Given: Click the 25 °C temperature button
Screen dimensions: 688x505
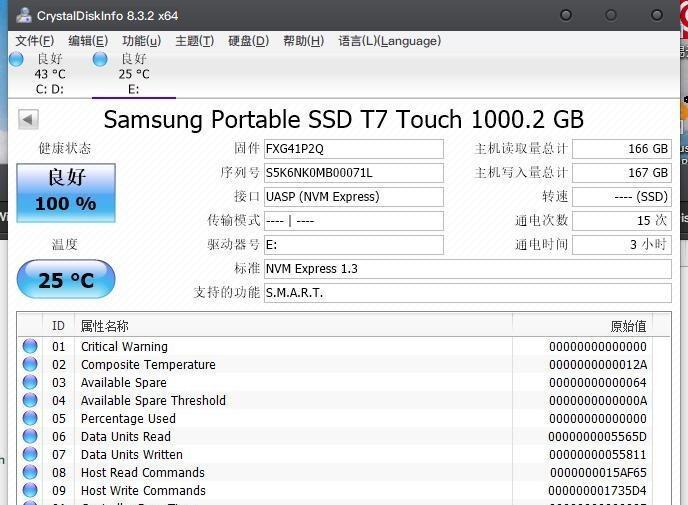Looking at the screenshot, I should coord(66,279).
